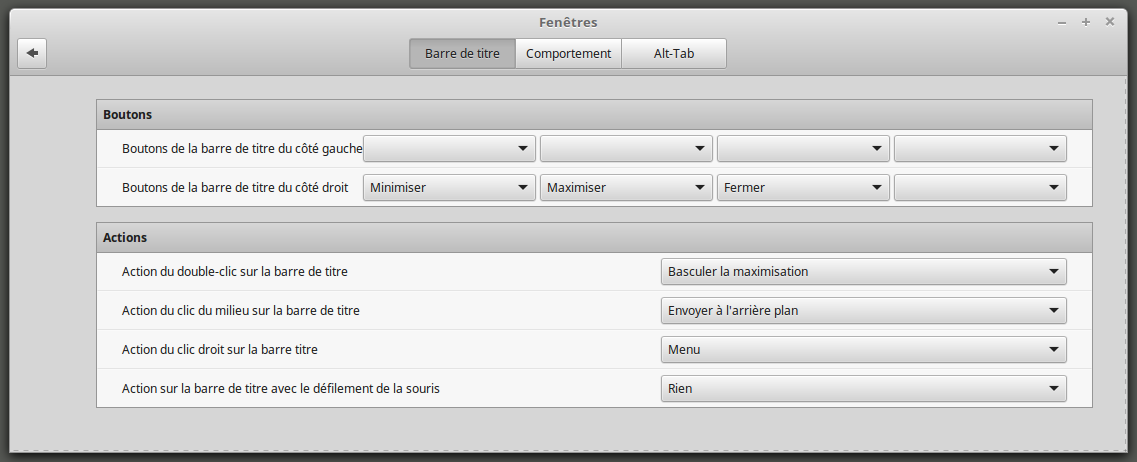Open the Alt-Tab tab

tap(673, 54)
